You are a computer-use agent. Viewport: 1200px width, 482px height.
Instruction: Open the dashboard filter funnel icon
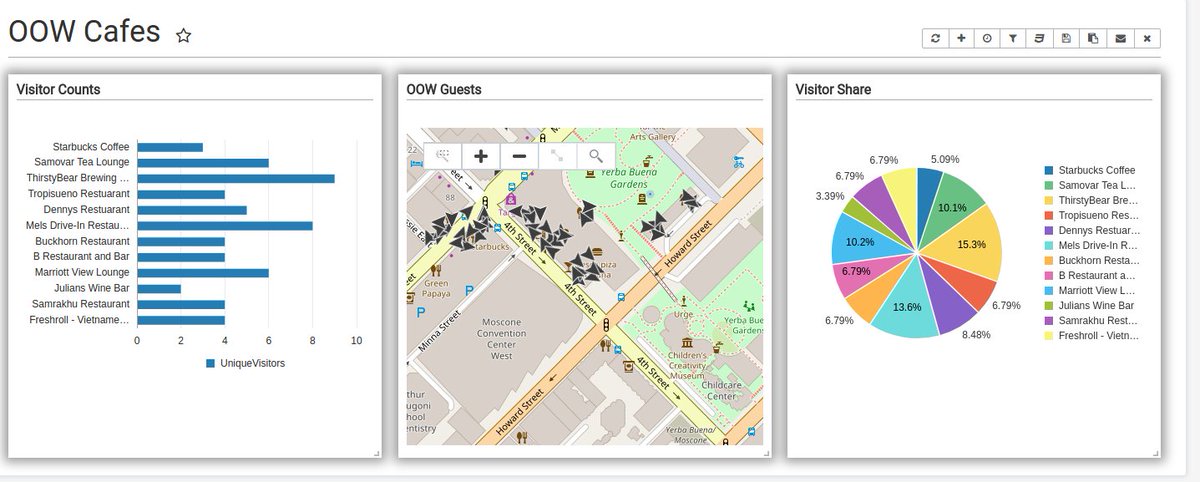(1013, 38)
